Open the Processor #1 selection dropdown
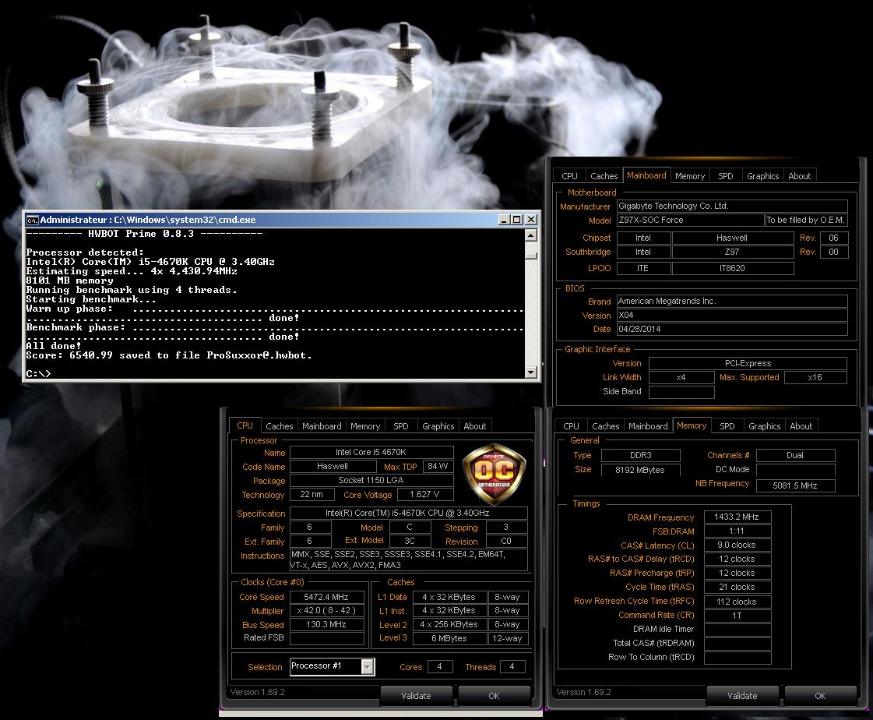Viewport: 873px width, 720px height. (367, 667)
